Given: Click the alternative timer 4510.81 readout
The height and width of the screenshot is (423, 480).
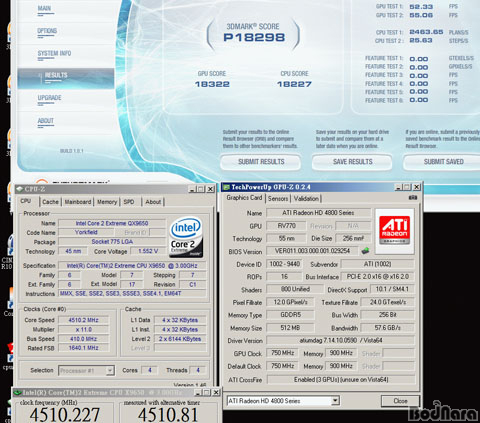Looking at the screenshot, I should coord(168,415).
